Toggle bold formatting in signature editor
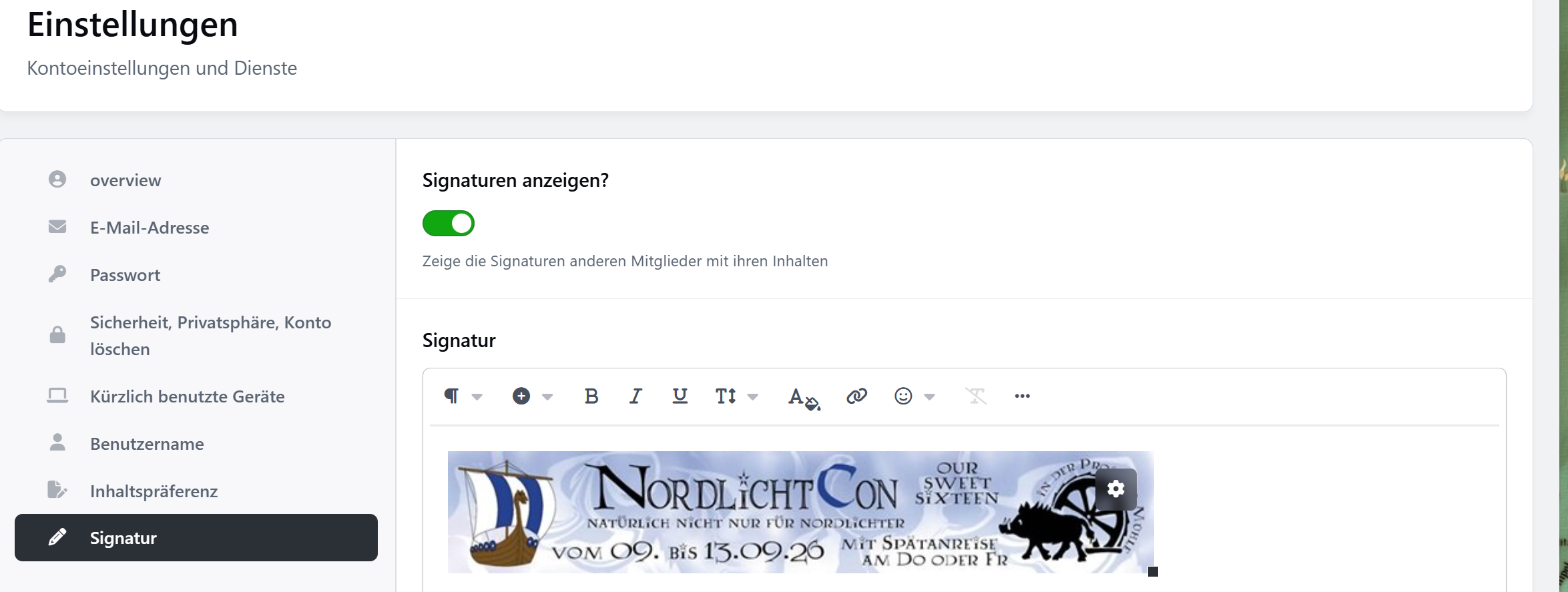This screenshot has height=592, width=1568. (591, 396)
